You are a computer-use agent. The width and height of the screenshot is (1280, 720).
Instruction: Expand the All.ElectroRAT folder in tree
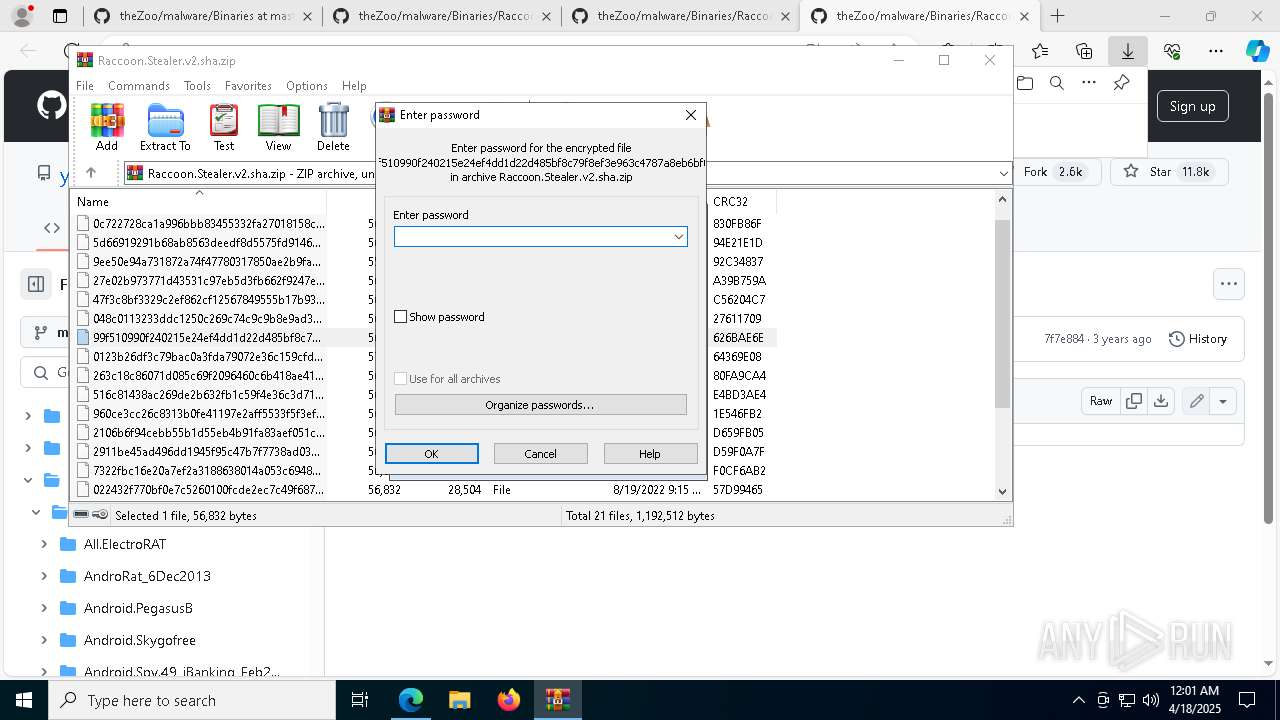click(x=44, y=544)
